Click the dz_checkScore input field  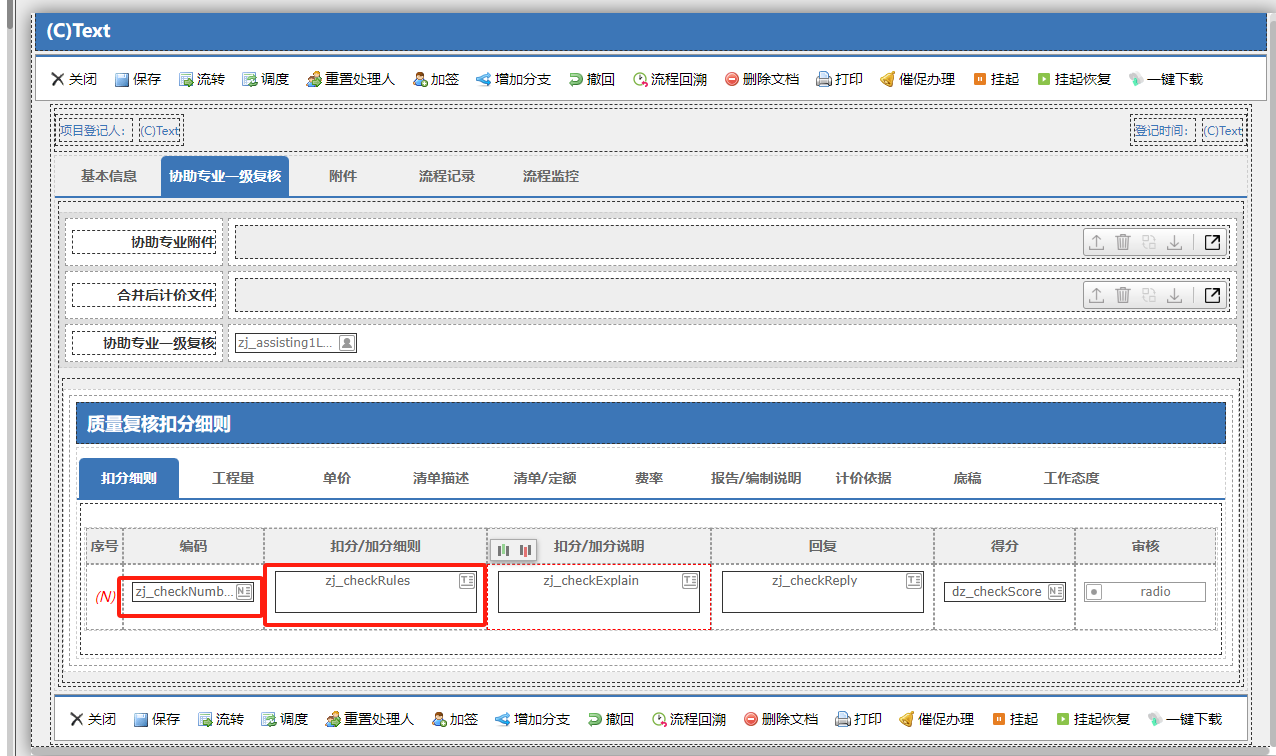tap(996, 592)
